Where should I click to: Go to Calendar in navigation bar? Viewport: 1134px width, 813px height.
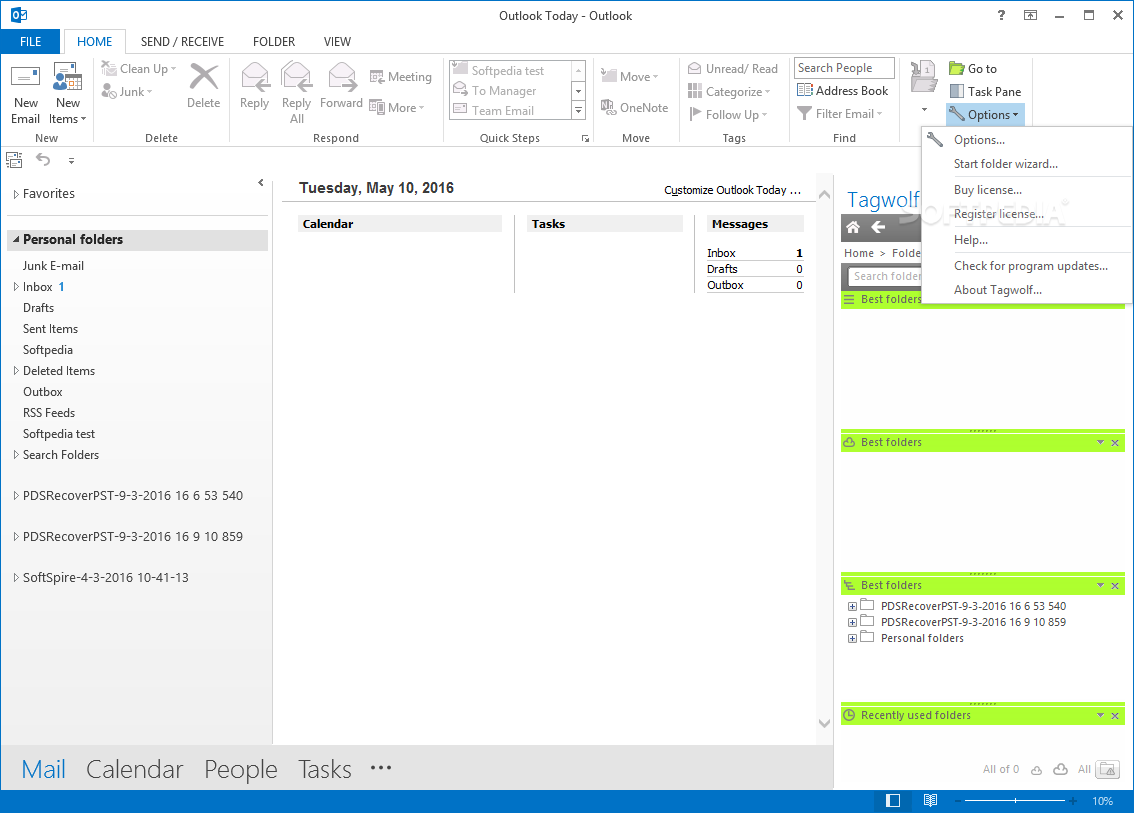[135, 770]
